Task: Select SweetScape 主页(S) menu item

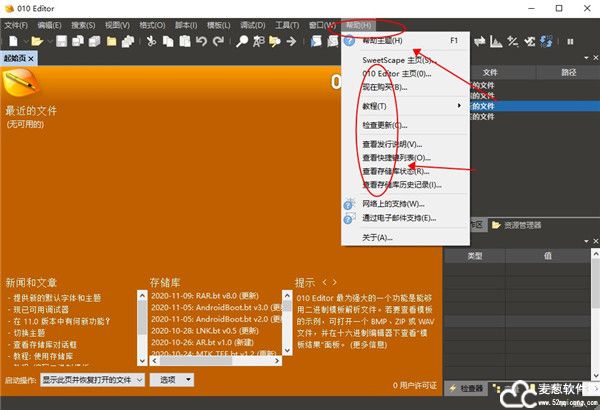Action: coord(406,60)
